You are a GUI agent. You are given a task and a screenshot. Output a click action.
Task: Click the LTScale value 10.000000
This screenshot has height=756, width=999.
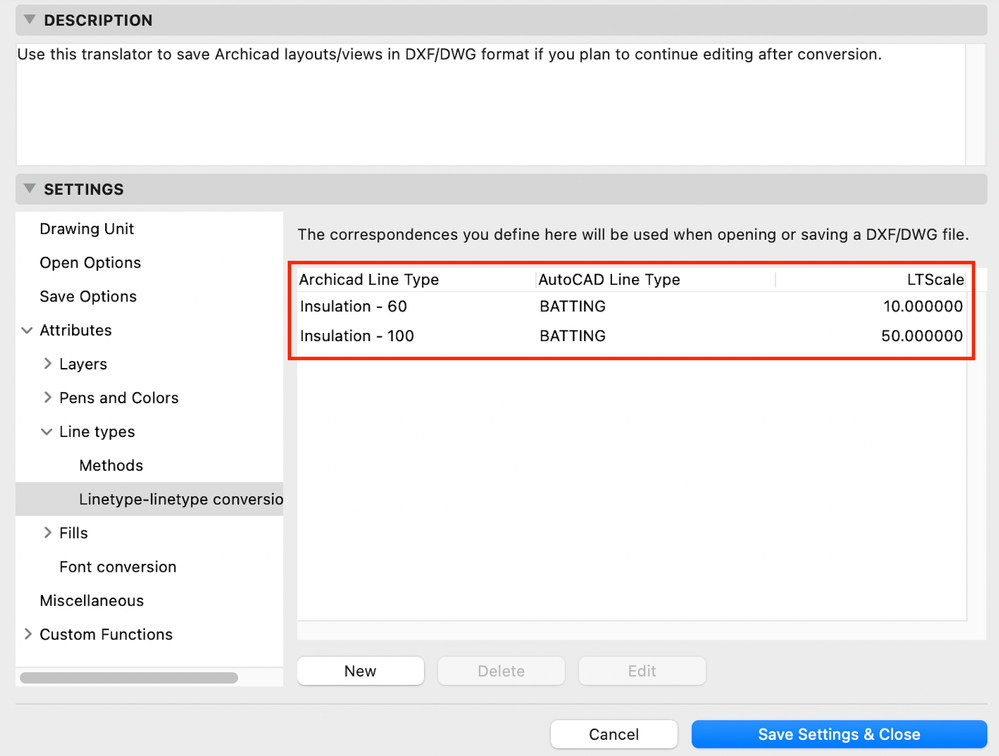(923, 306)
